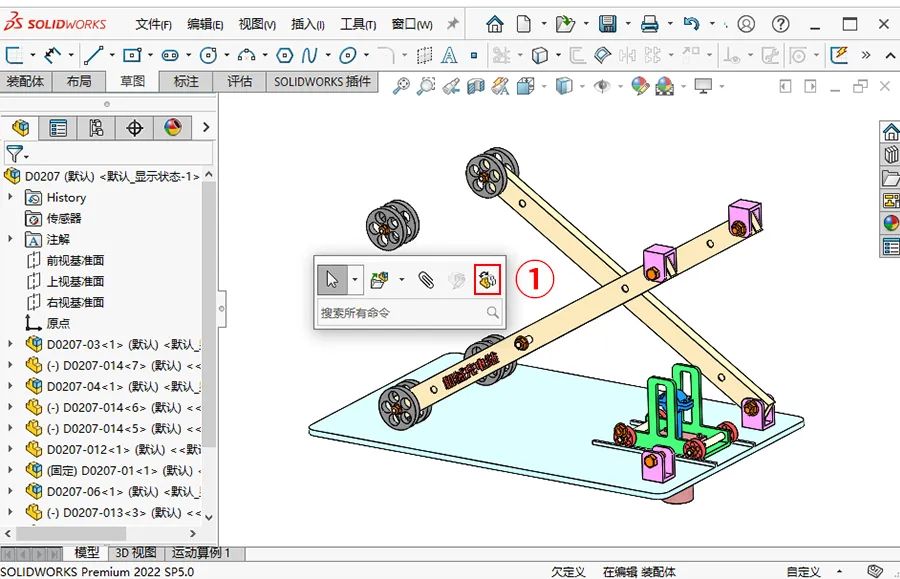The image size is (900, 579).
Task: Activate the Circle sketch tool
Action: pyautogui.click(x=208, y=55)
